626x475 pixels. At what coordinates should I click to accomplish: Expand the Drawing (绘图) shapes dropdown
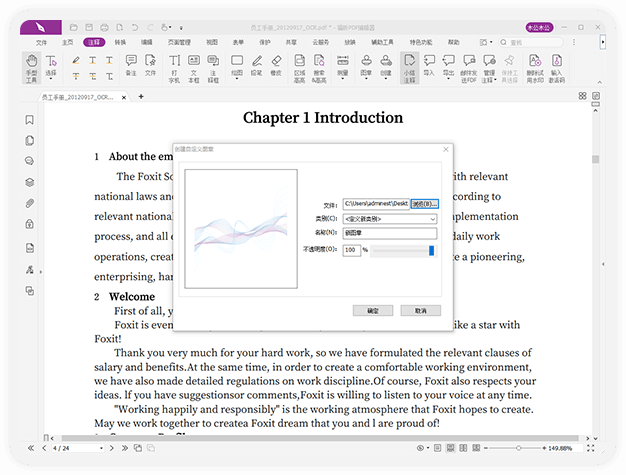[237, 79]
